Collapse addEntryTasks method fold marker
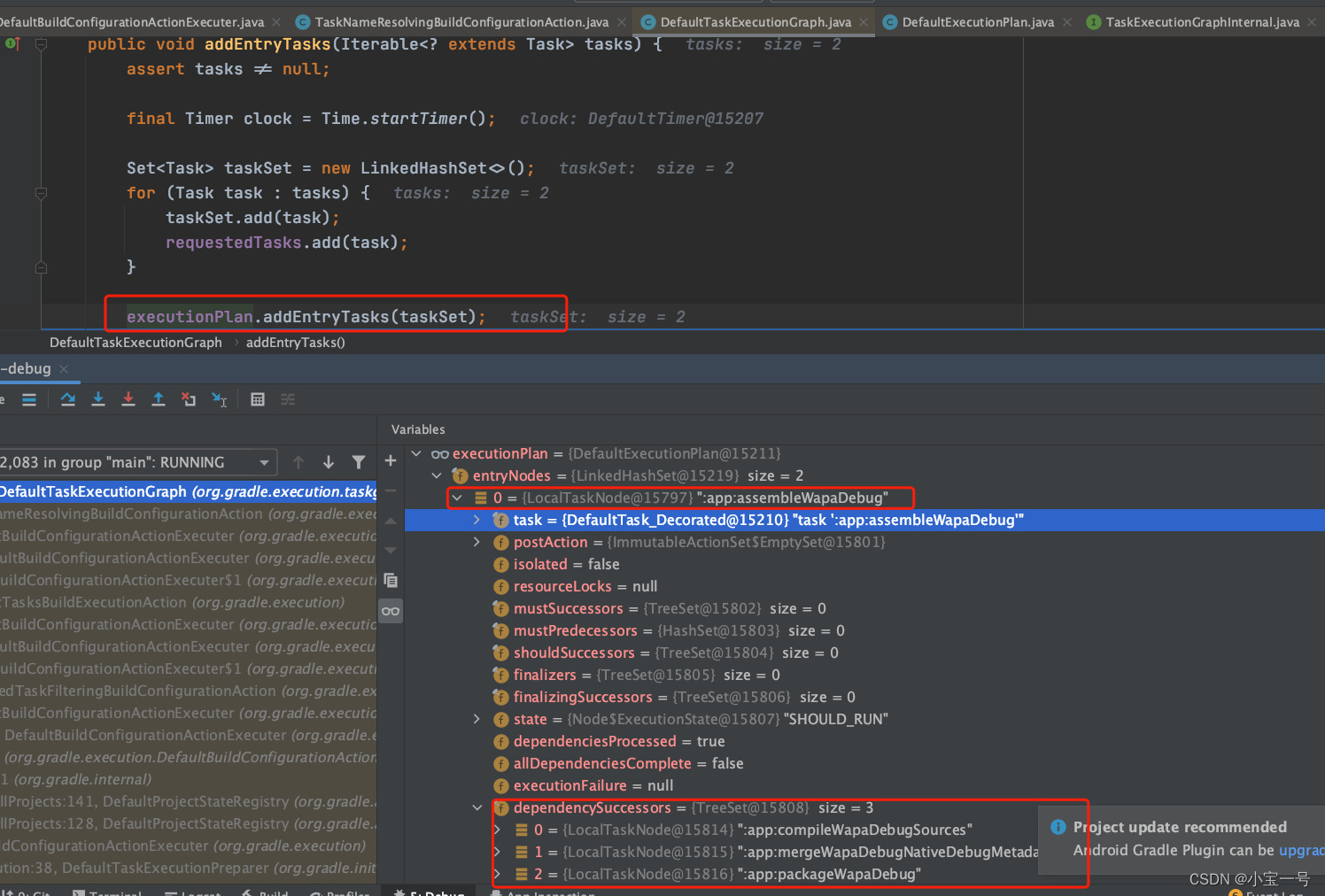This screenshot has width=1325, height=896. pyautogui.click(x=41, y=43)
